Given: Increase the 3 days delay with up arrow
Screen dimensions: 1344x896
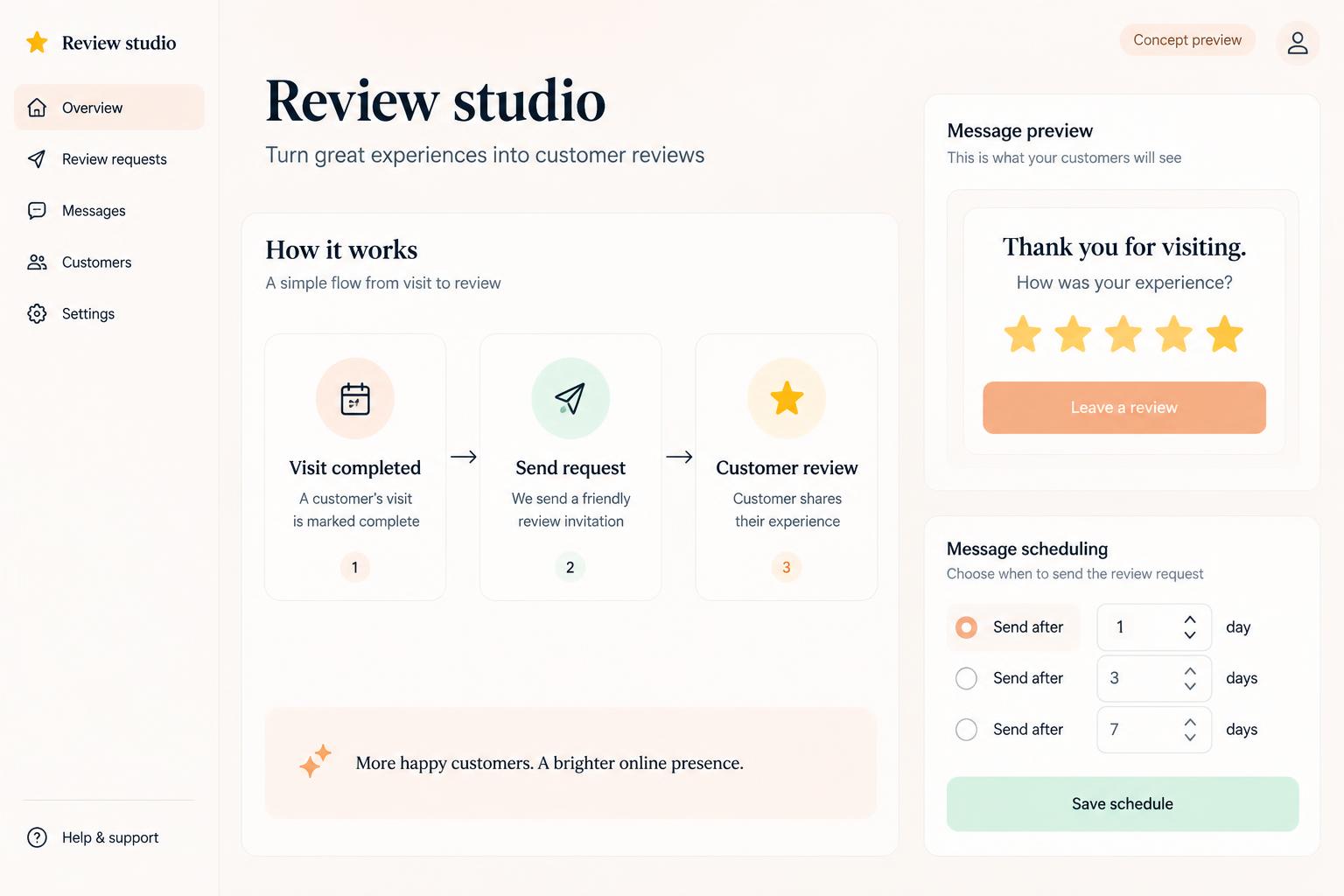Looking at the screenshot, I should 1190,671.
